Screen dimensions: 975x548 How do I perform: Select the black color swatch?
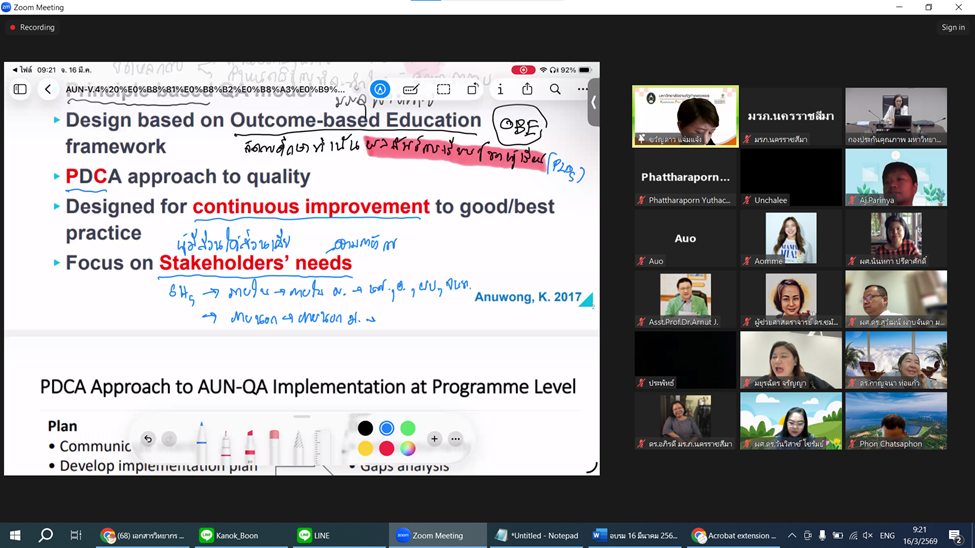pyautogui.click(x=365, y=429)
